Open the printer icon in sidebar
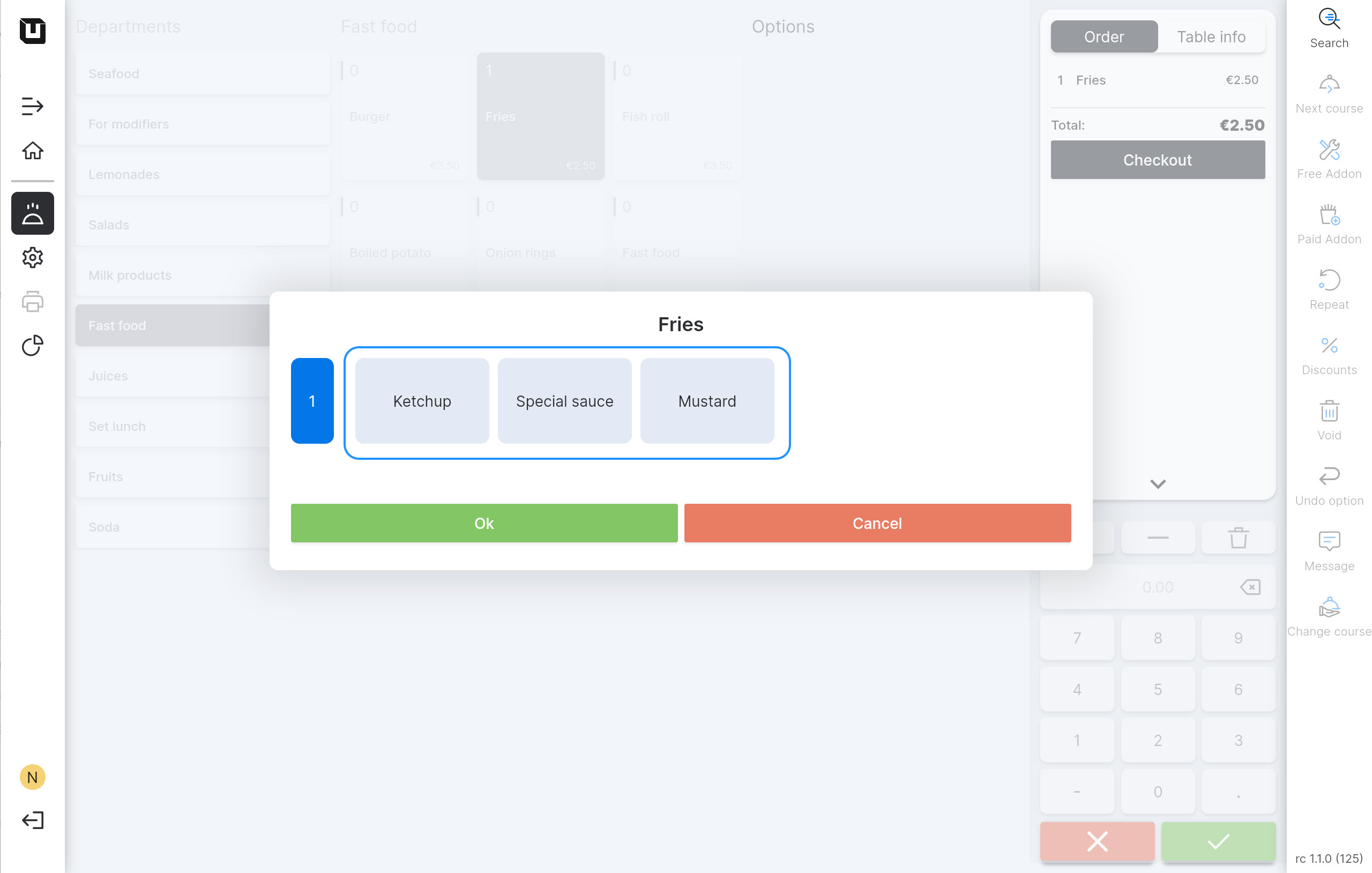The width and height of the screenshot is (1372, 873). tap(33, 301)
